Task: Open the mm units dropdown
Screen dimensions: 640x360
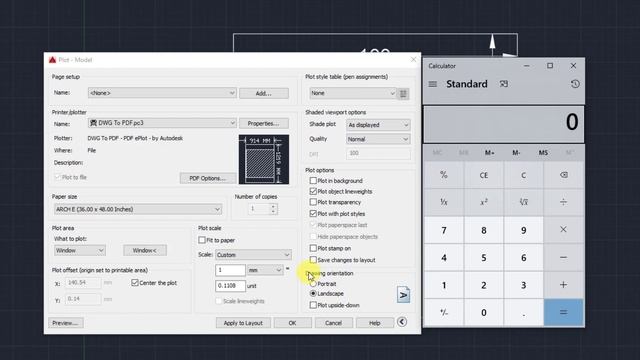Action: tap(265, 270)
